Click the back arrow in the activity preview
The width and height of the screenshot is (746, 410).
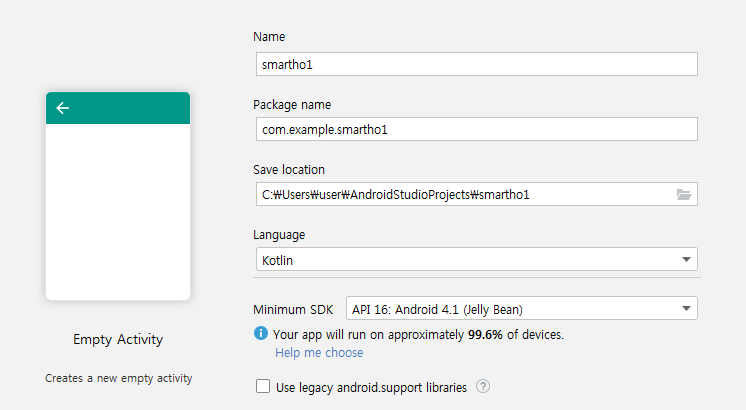click(x=62, y=108)
